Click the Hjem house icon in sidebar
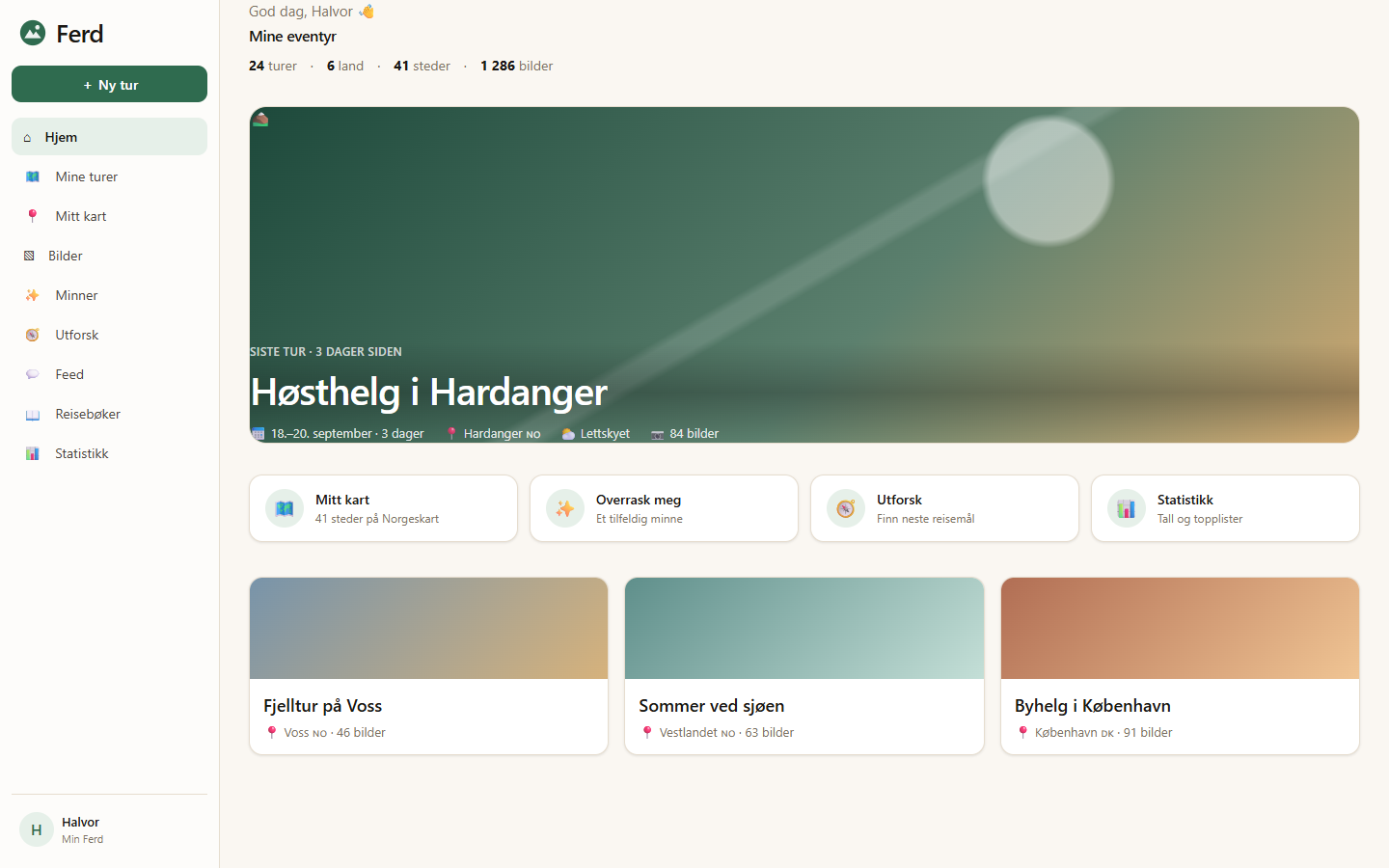 tap(27, 138)
